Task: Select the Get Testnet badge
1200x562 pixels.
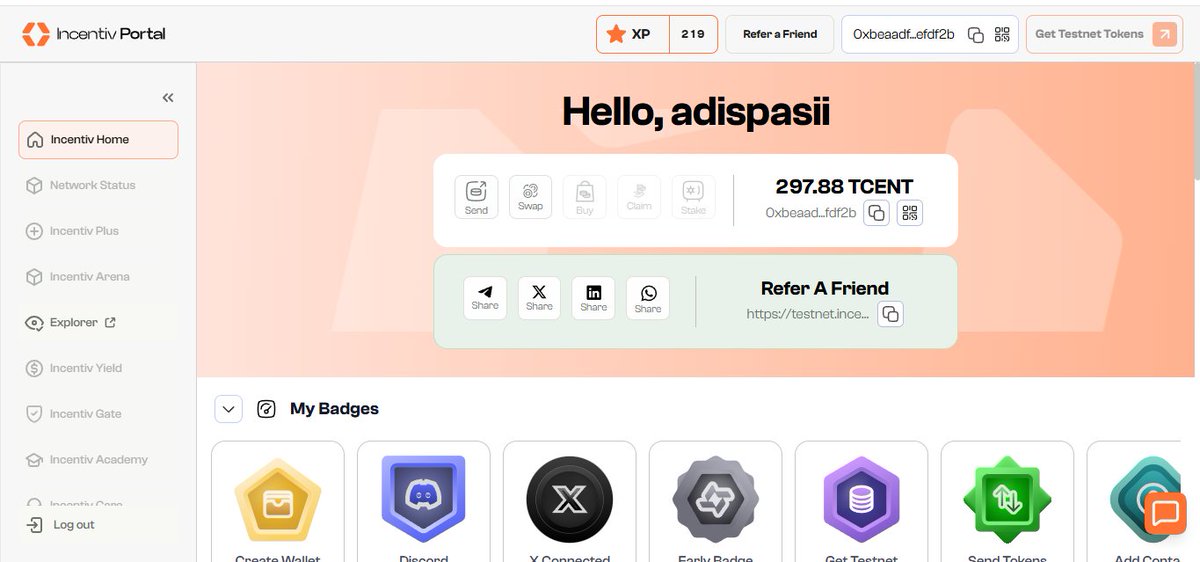Action: [862, 502]
